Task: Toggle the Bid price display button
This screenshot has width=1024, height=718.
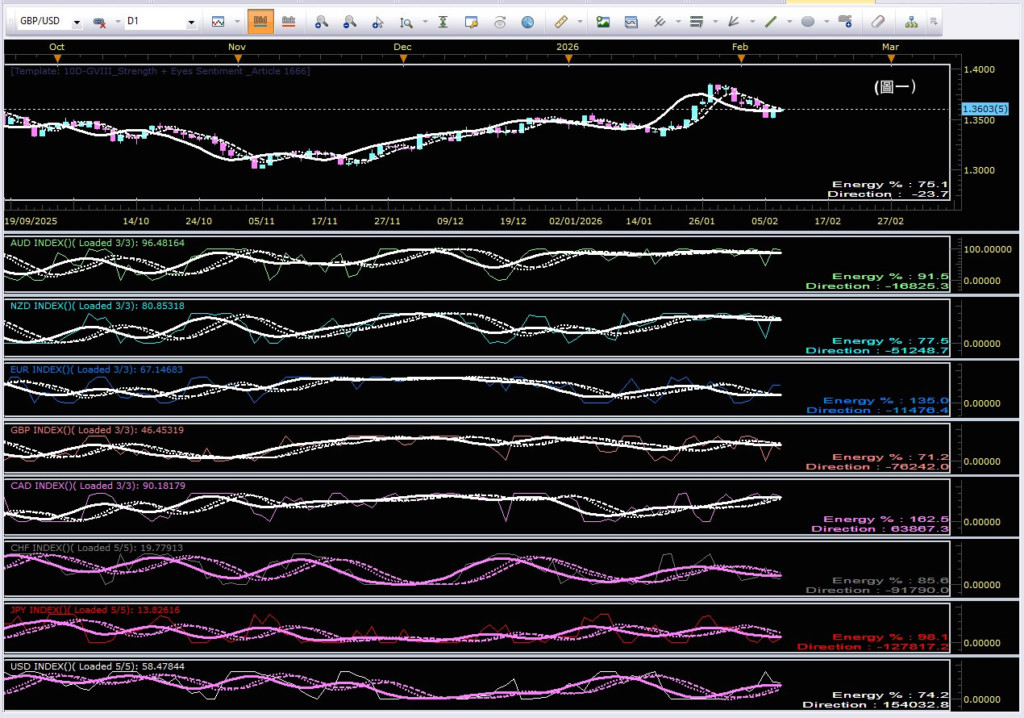Action: [261, 21]
